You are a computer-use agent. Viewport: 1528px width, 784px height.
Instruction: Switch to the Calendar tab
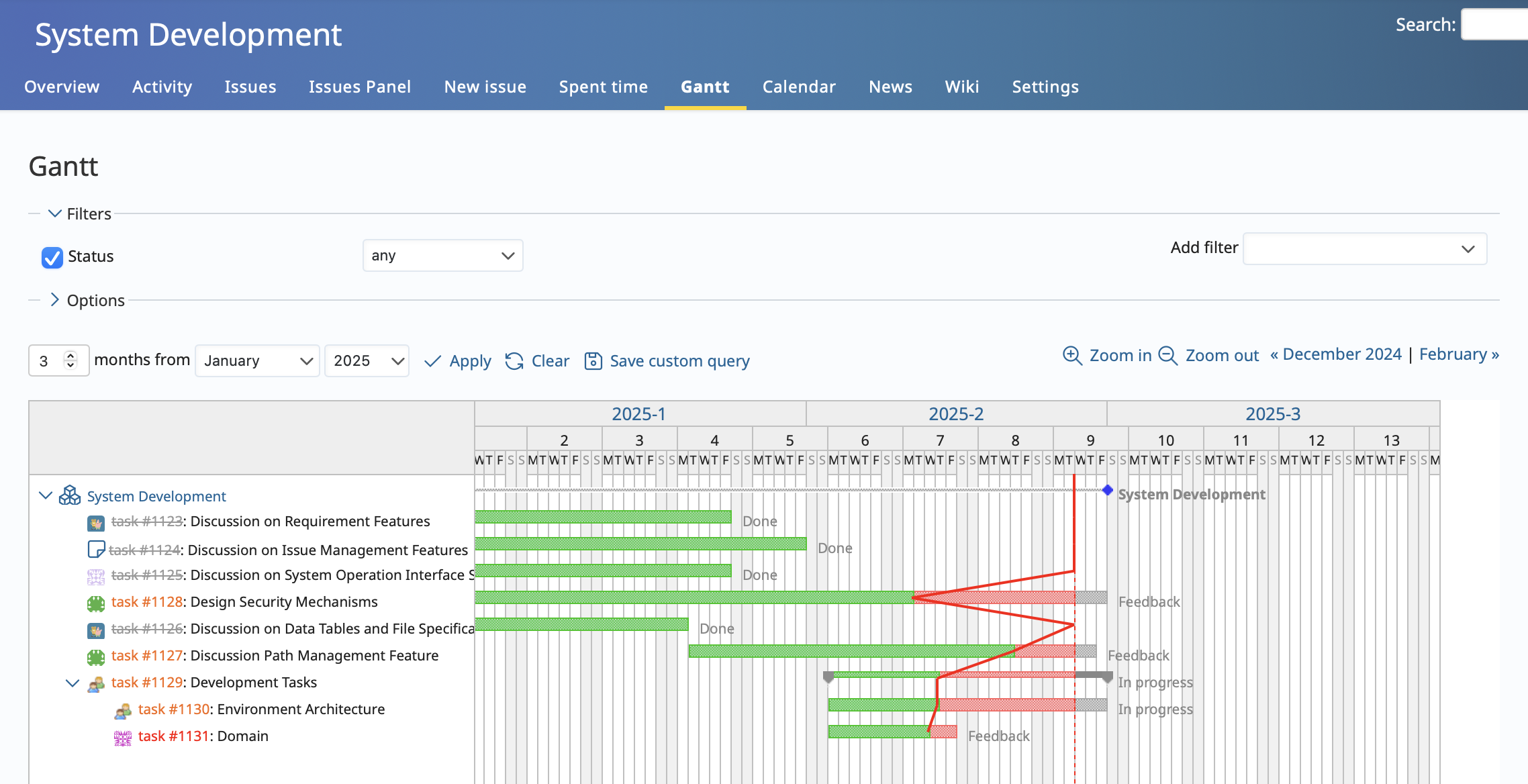point(799,87)
